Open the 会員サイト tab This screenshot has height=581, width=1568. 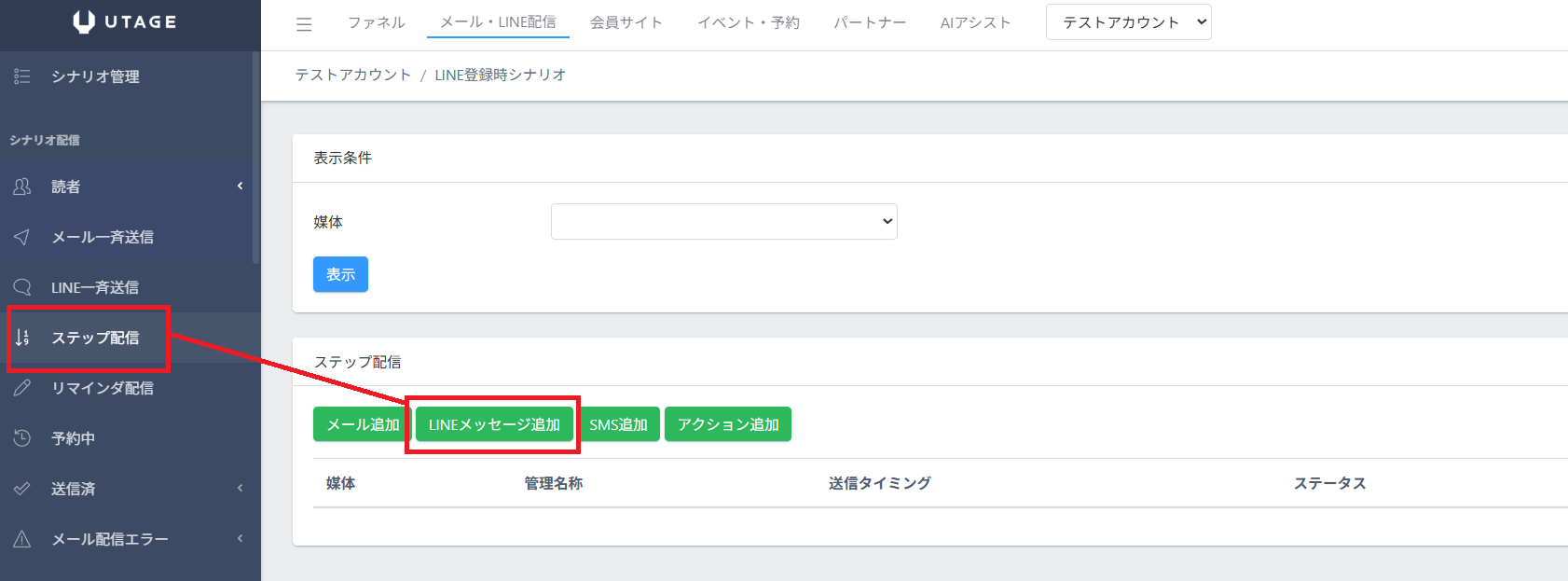click(626, 22)
